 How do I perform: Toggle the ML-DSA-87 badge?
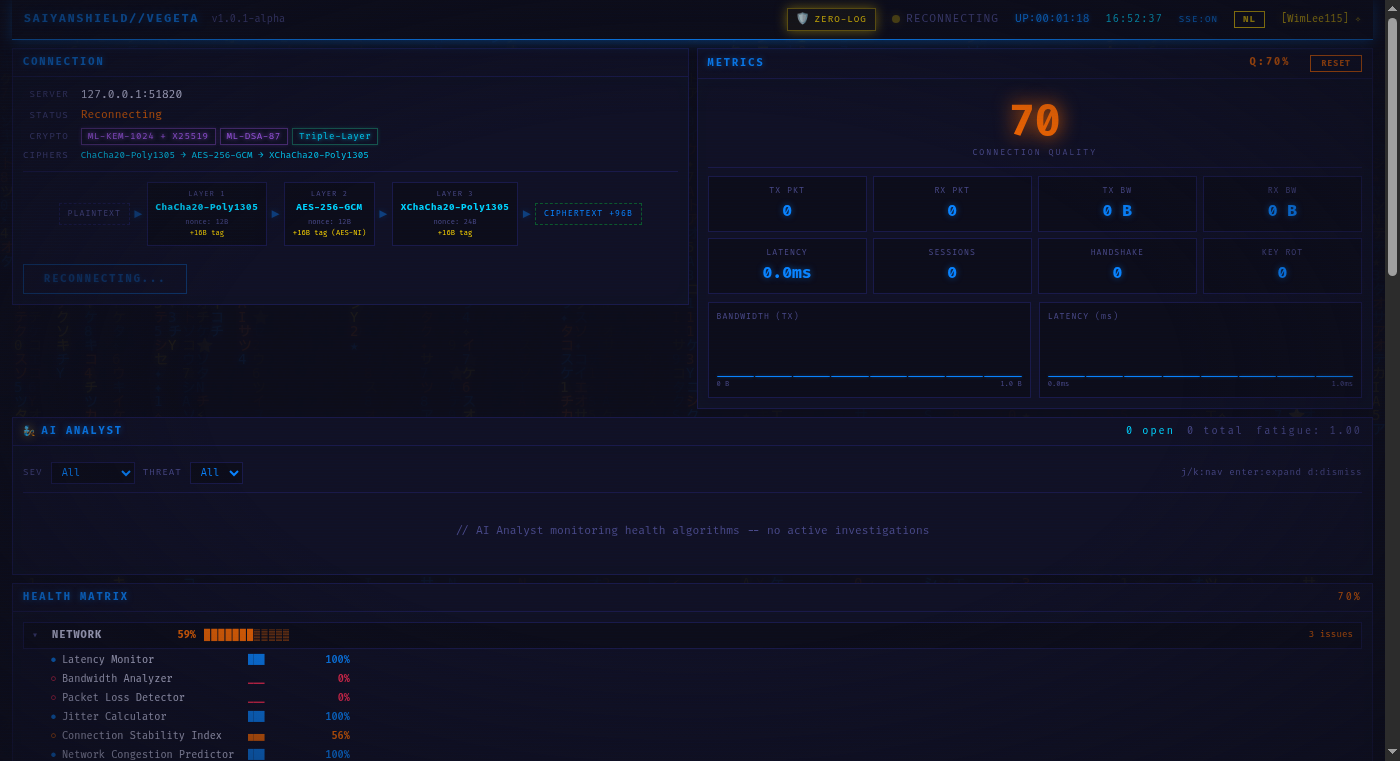point(253,135)
